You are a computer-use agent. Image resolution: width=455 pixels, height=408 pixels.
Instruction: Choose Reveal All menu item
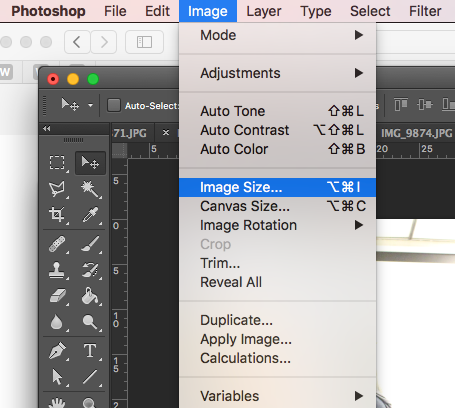click(x=278, y=282)
